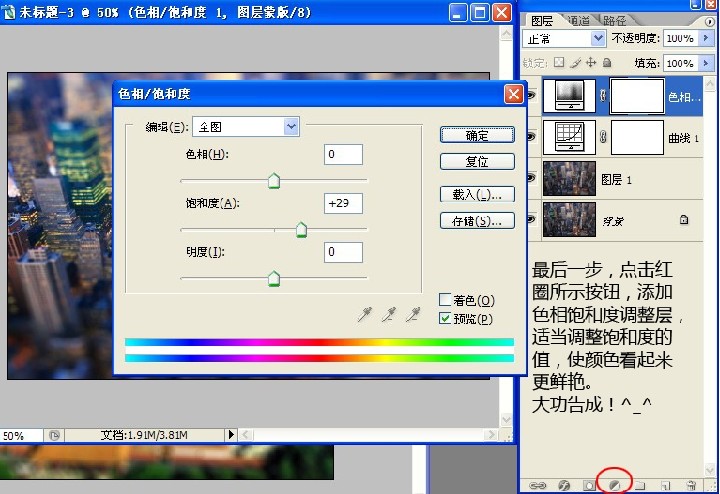Click the link layers icon in Layers panel
This screenshot has width=720, height=494.
[538, 484]
